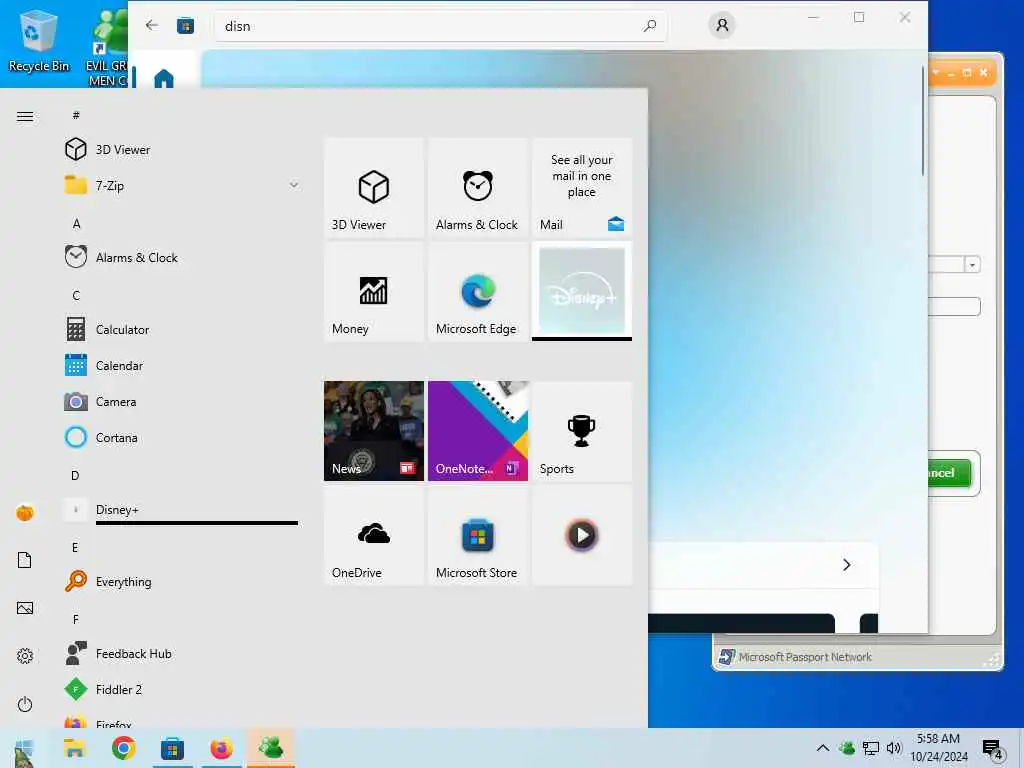The height and width of the screenshot is (768, 1024).
Task: Open Pictures from Start sidebar
Action: point(25,608)
